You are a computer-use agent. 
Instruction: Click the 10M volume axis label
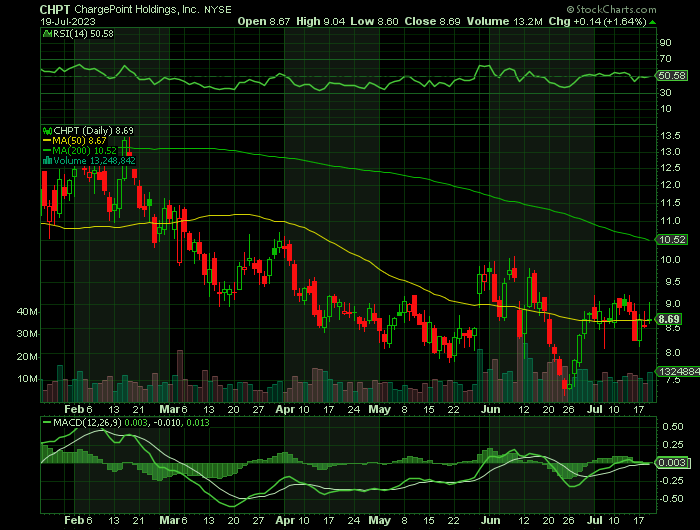point(27,379)
